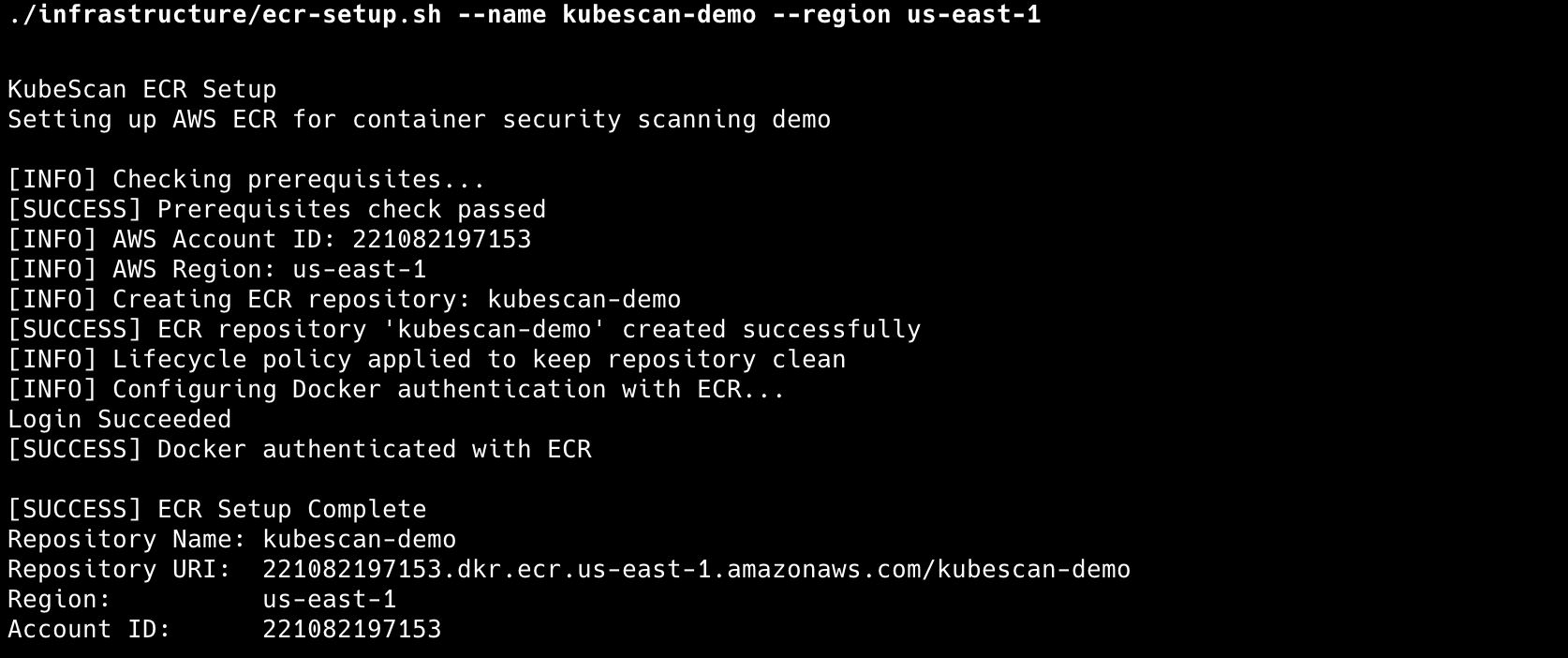Viewport: 1568px width, 658px height.
Task: Click the Lifecycle policy applied line
Action: pyautogui.click(x=427, y=360)
